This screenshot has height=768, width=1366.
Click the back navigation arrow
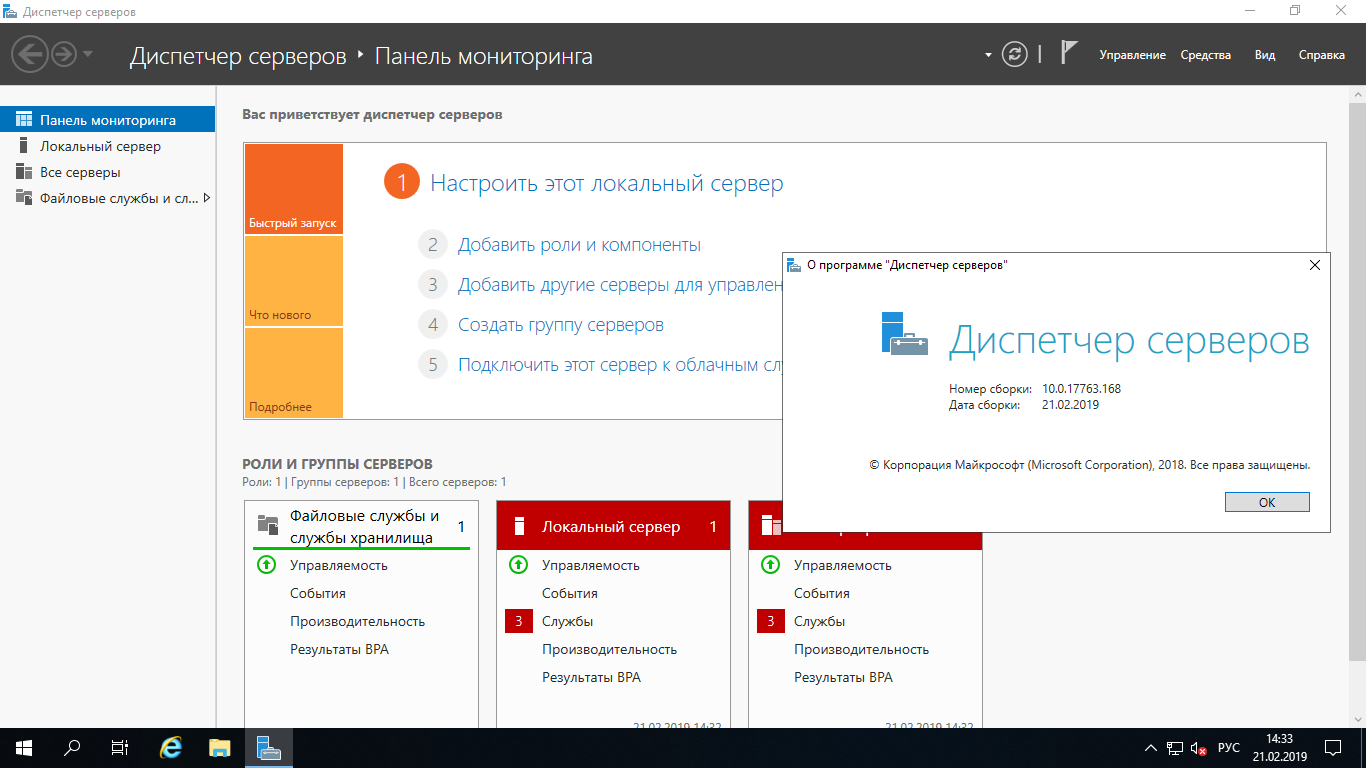30,54
